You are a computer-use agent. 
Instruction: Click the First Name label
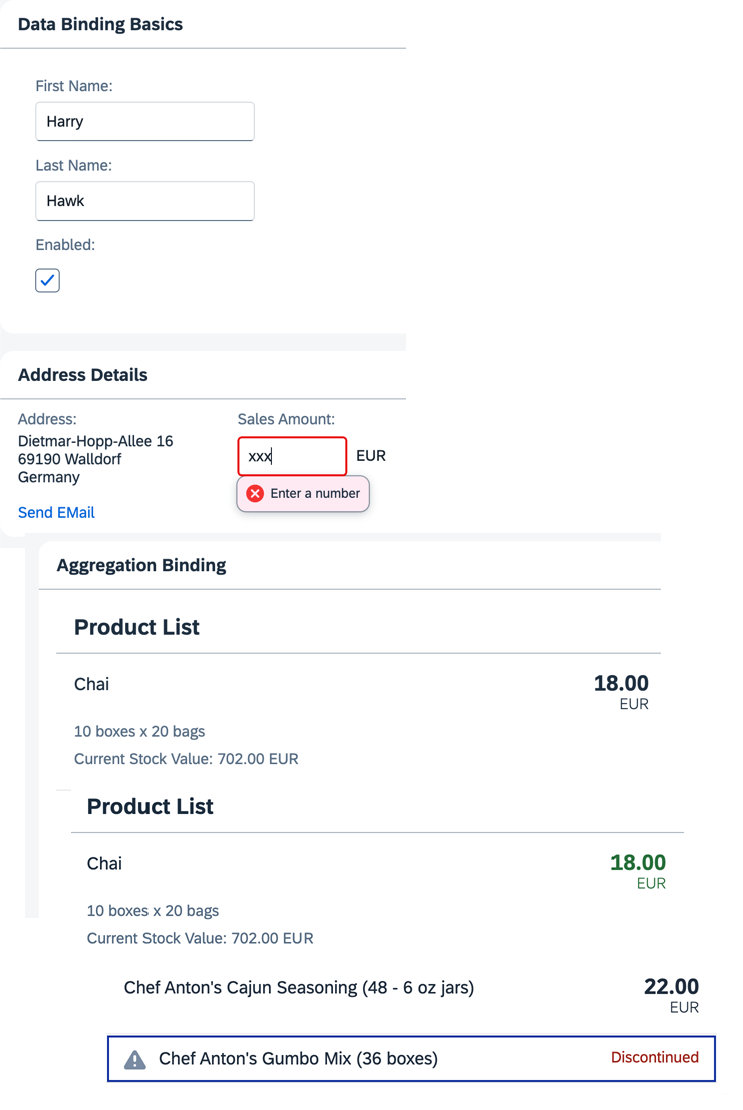pyautogui.click(x=74, y=86)
